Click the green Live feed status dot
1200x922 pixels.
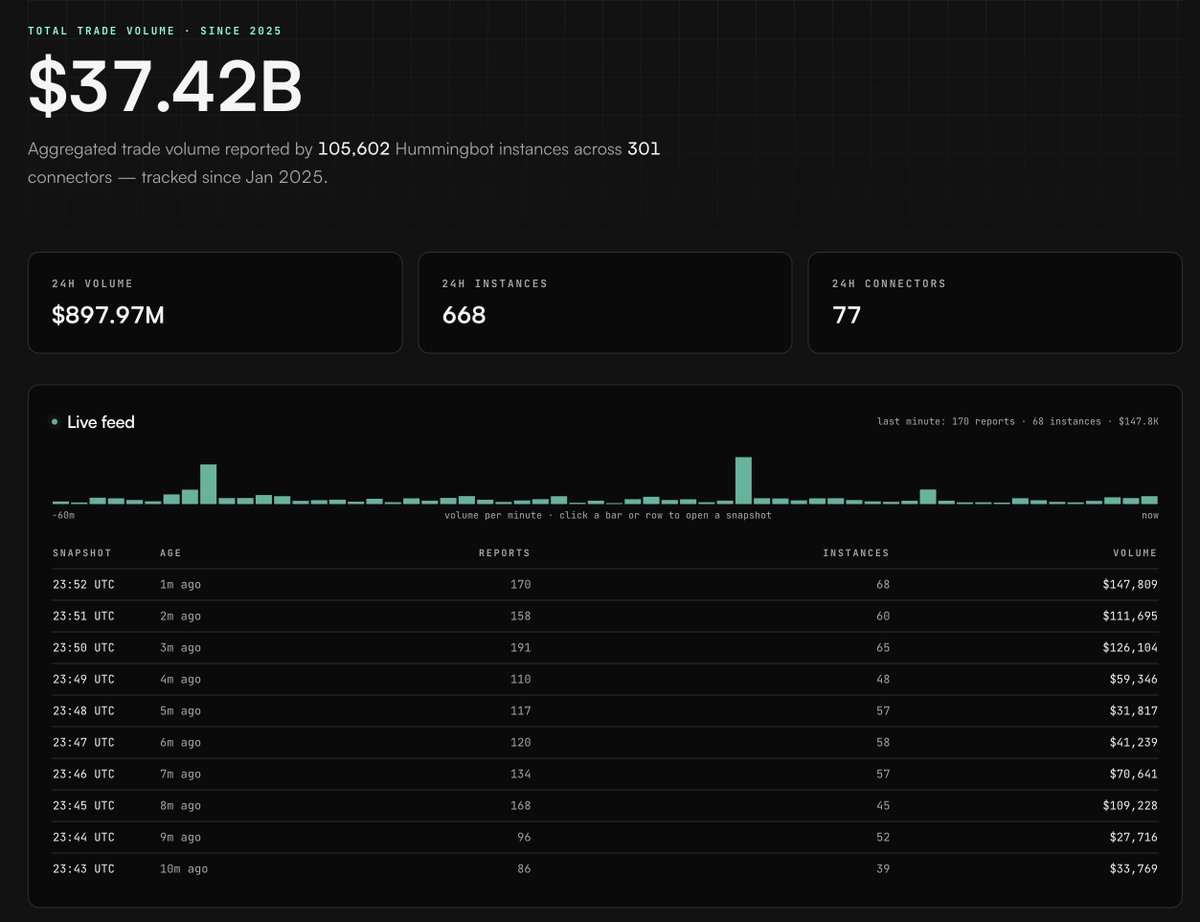click(55, 422)
